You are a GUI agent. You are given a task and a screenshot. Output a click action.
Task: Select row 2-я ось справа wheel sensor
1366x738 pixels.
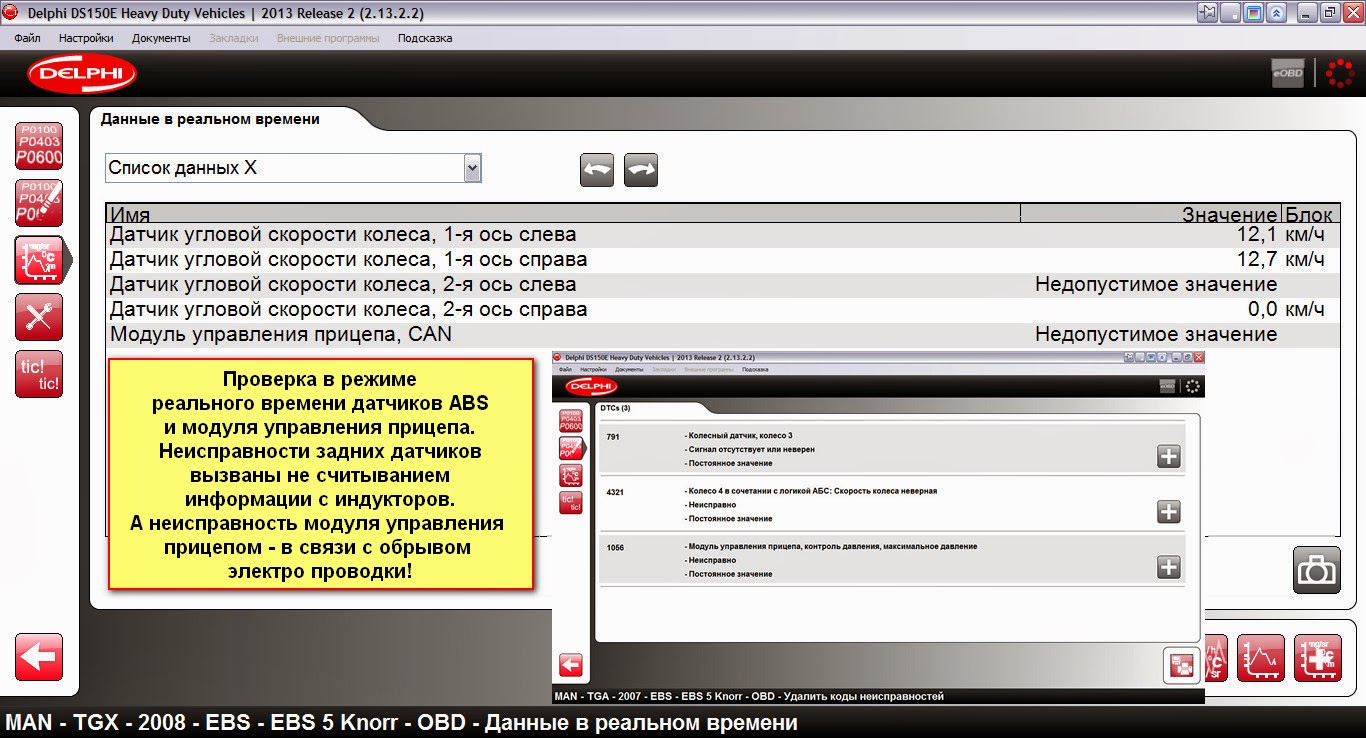(x=722, y=310)
